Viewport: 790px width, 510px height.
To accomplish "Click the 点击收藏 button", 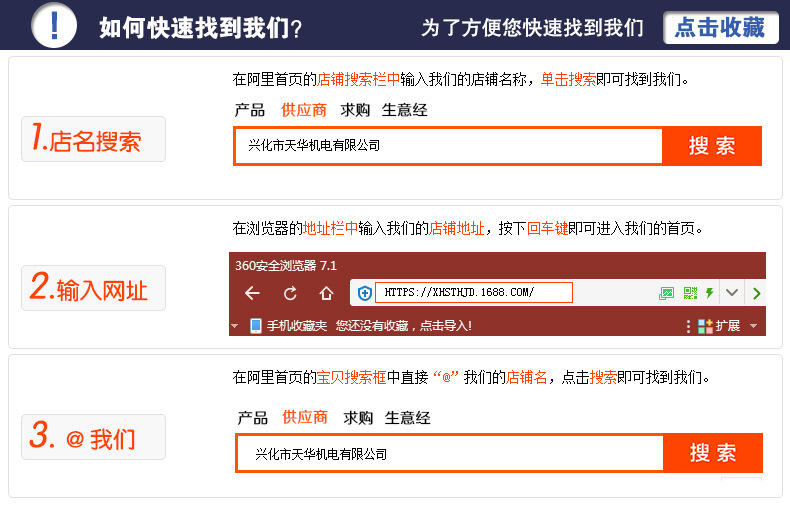I will pos(720,28).
